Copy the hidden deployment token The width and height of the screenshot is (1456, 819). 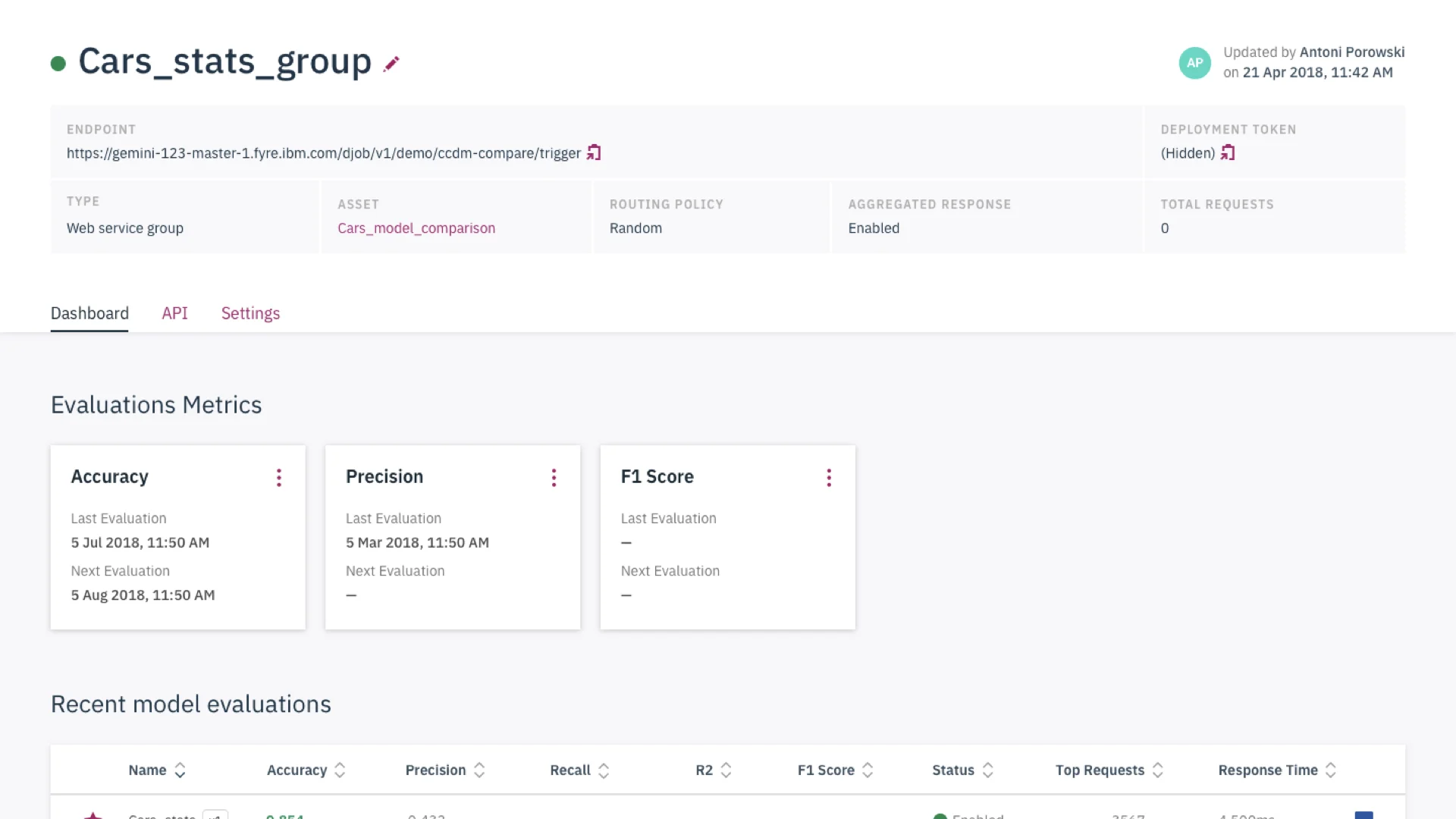1228,153
